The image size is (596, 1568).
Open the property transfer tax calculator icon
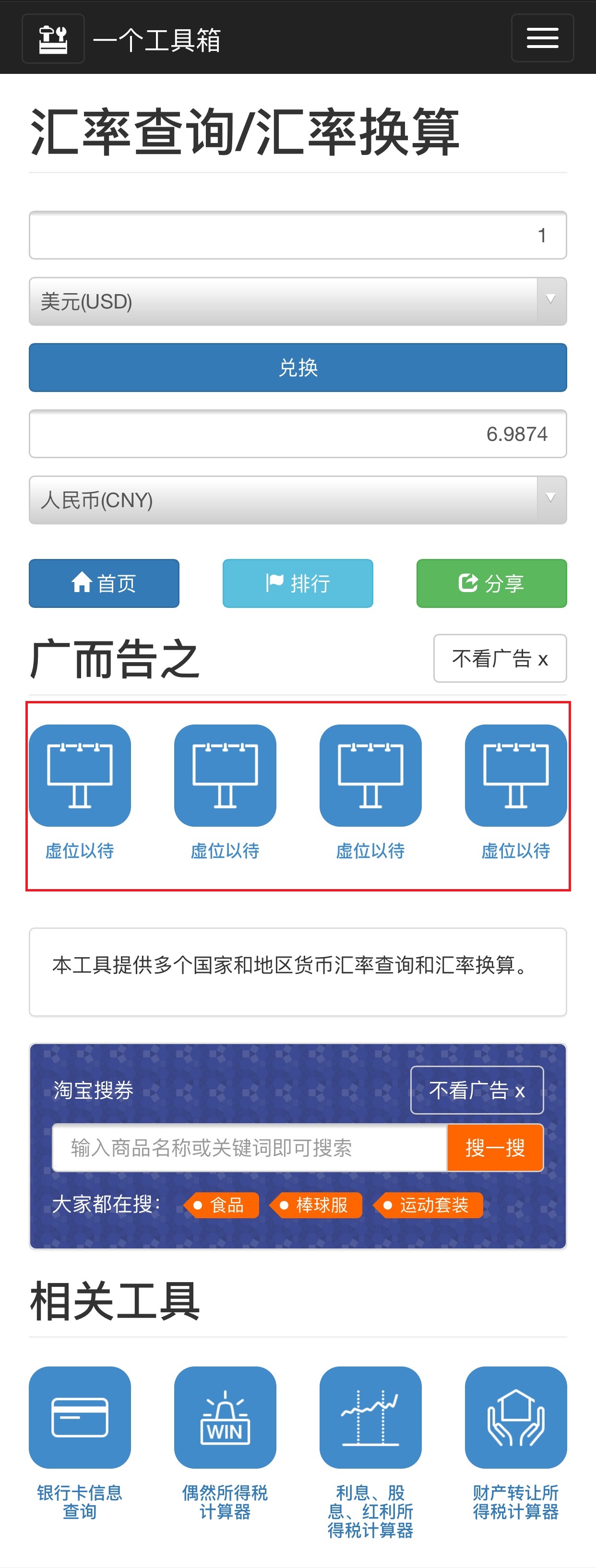pos(516,1417)
